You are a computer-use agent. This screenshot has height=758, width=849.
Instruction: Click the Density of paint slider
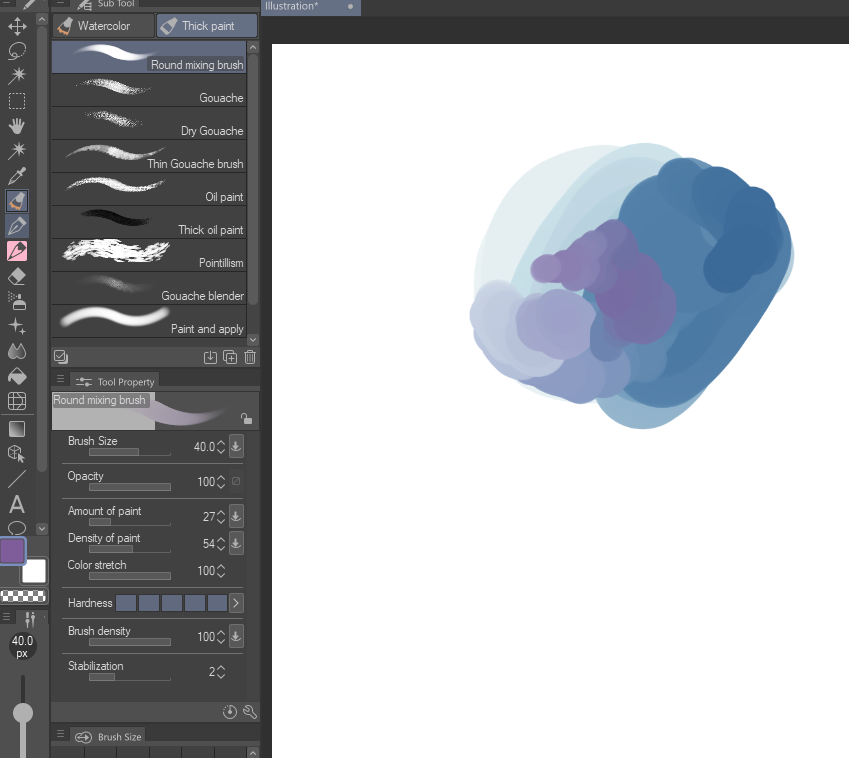(130, 550)
